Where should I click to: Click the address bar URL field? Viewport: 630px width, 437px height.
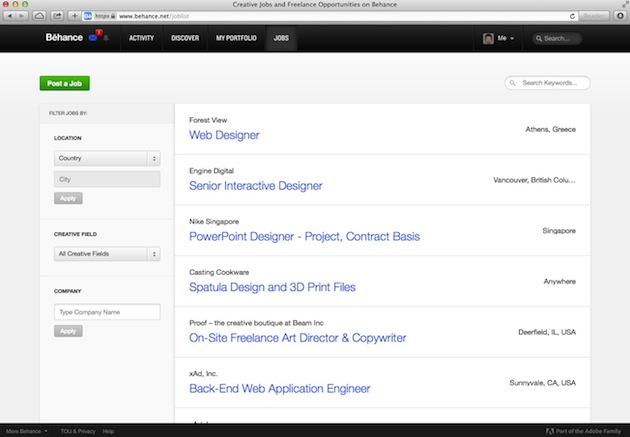coord(329,16)
